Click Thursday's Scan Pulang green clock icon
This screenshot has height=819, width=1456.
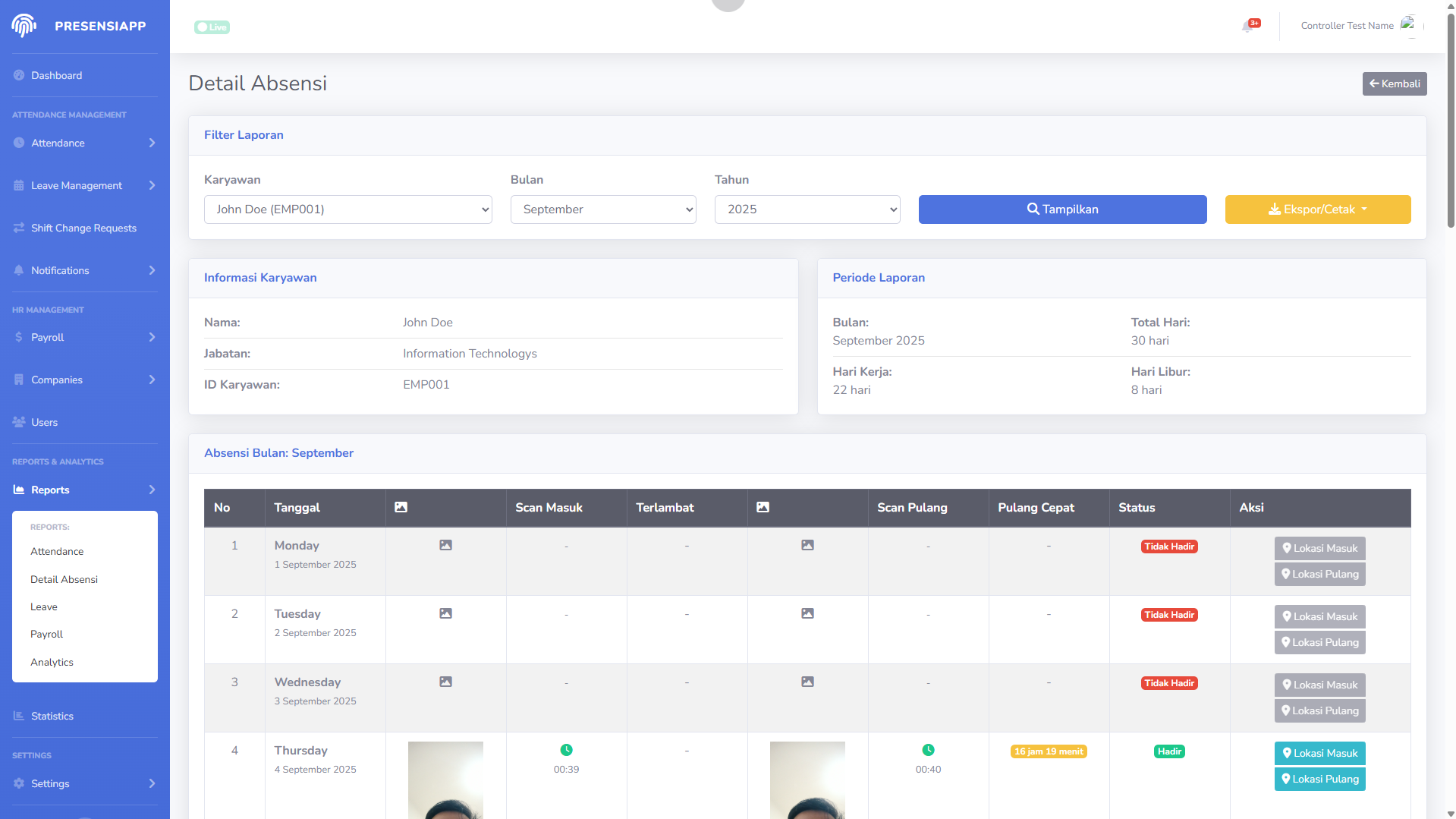[x=929, y=750]
